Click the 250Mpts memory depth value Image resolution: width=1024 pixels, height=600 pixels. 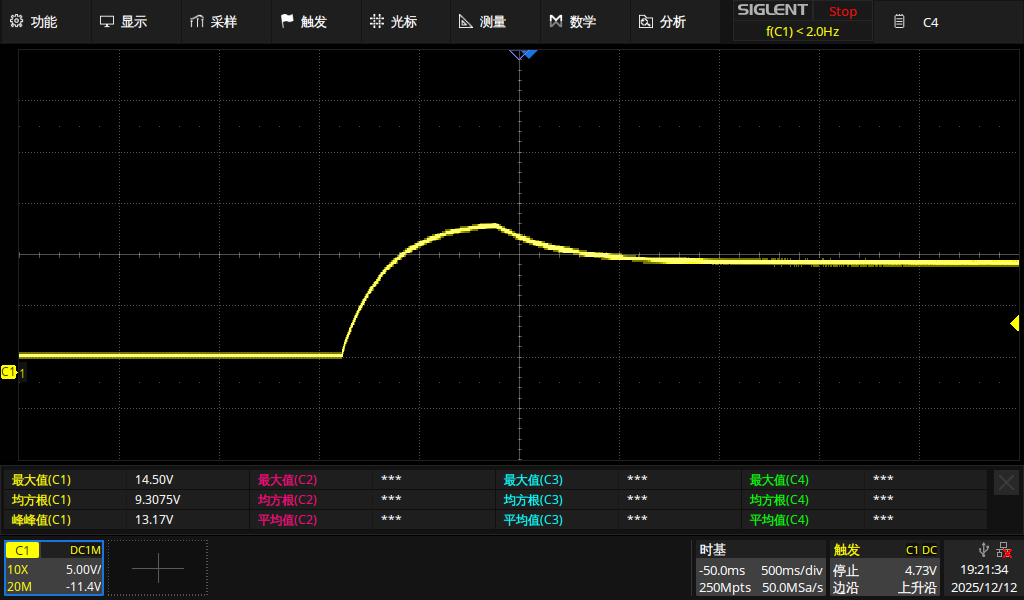point(725,588)
